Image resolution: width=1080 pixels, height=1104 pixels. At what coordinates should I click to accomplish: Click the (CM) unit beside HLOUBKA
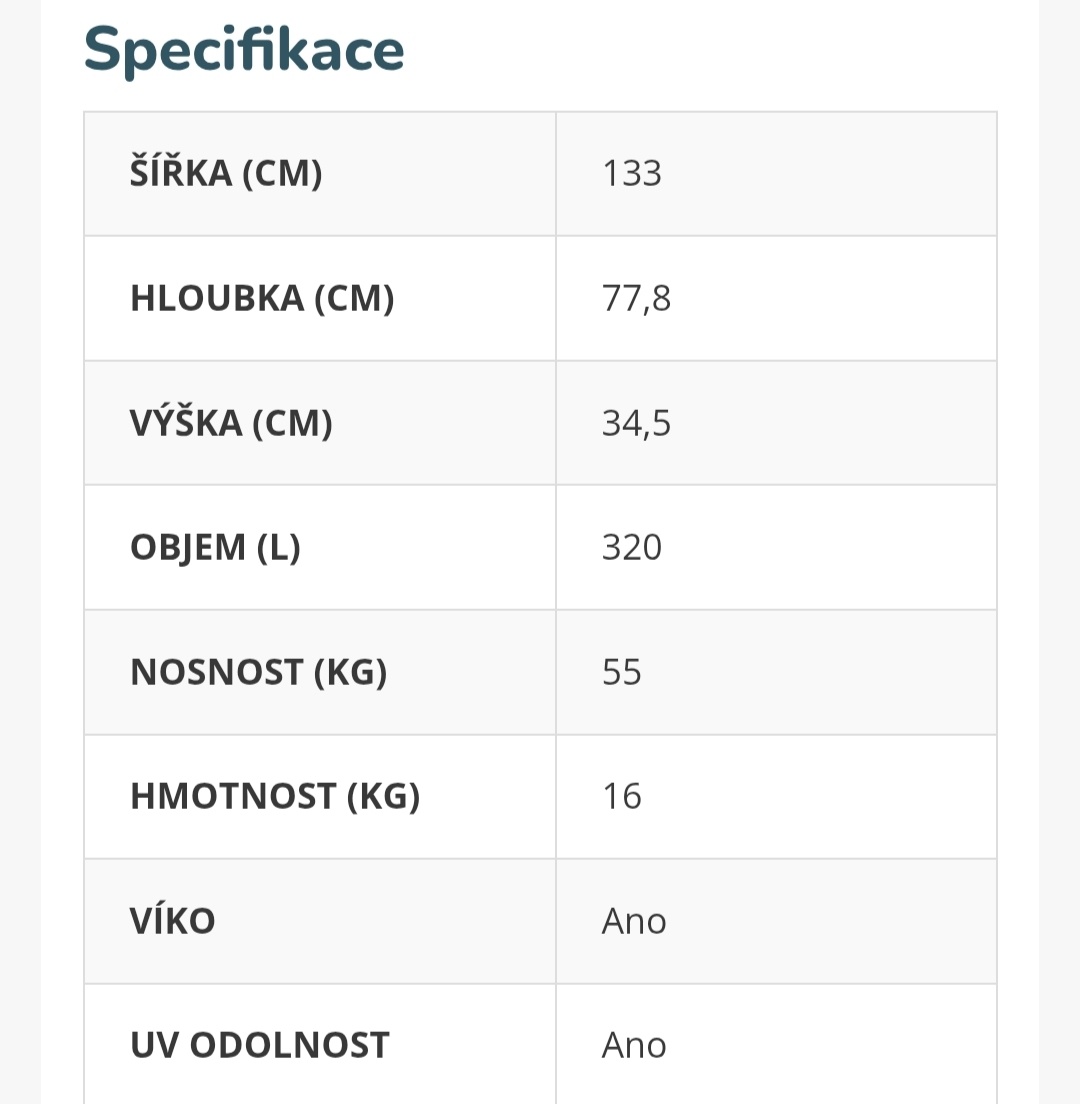[354, 298]
